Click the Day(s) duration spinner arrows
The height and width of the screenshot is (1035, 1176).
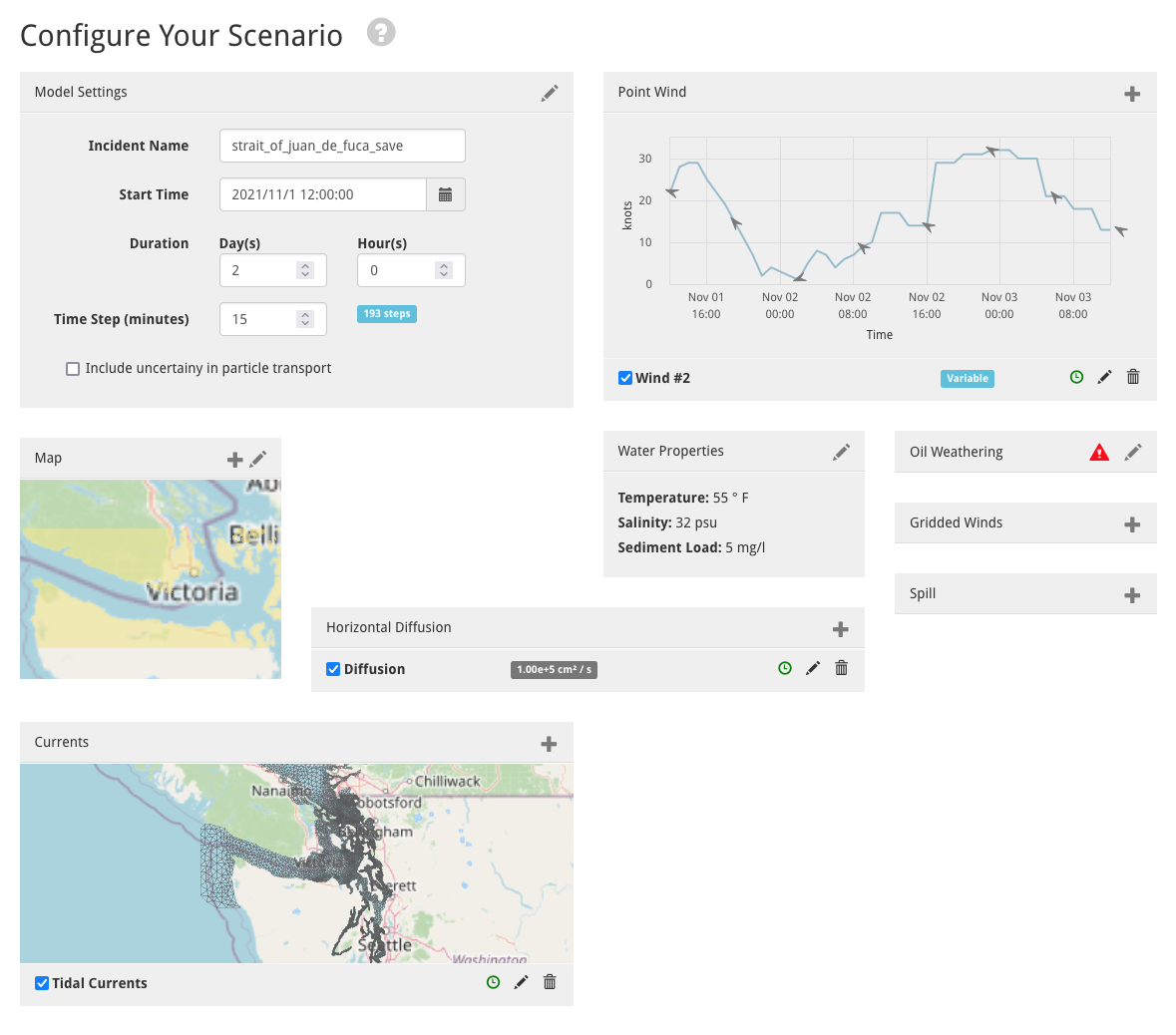point(305,270)
